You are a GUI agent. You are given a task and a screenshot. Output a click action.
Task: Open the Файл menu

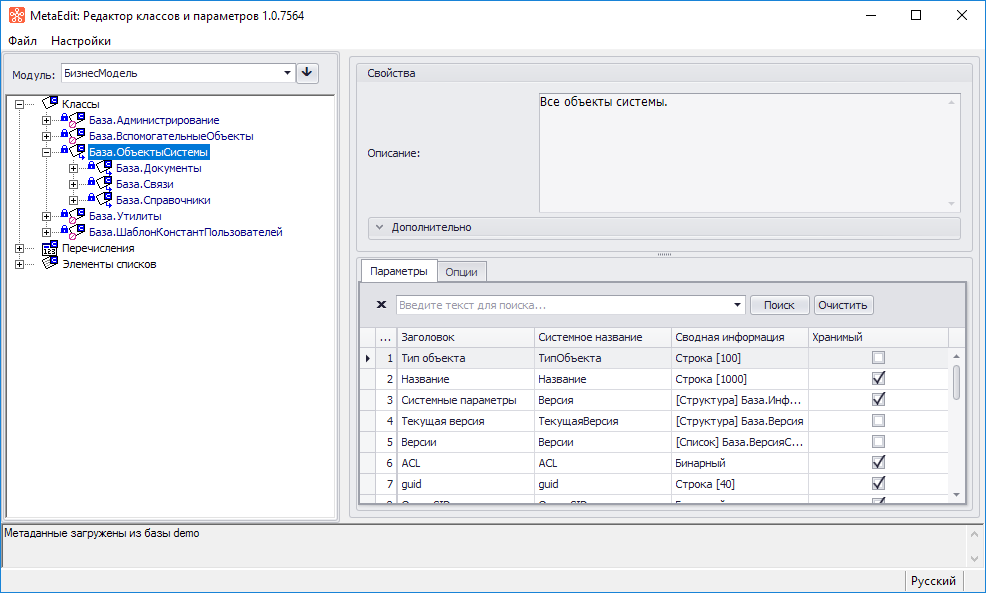click(x=22, y=41)
